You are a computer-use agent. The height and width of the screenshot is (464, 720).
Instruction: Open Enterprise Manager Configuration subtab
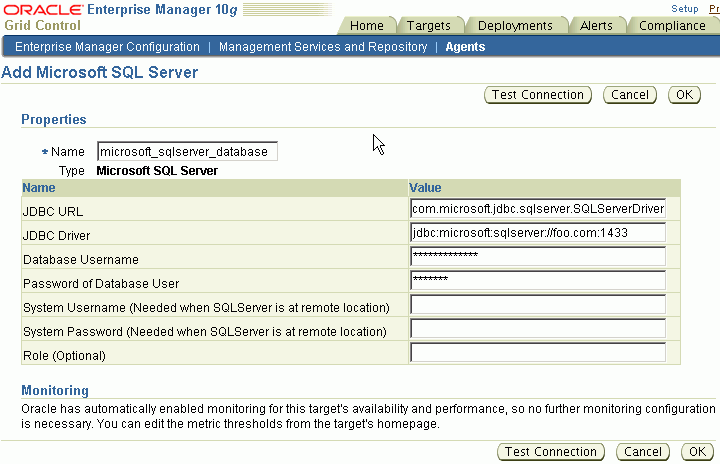[107, 47]
